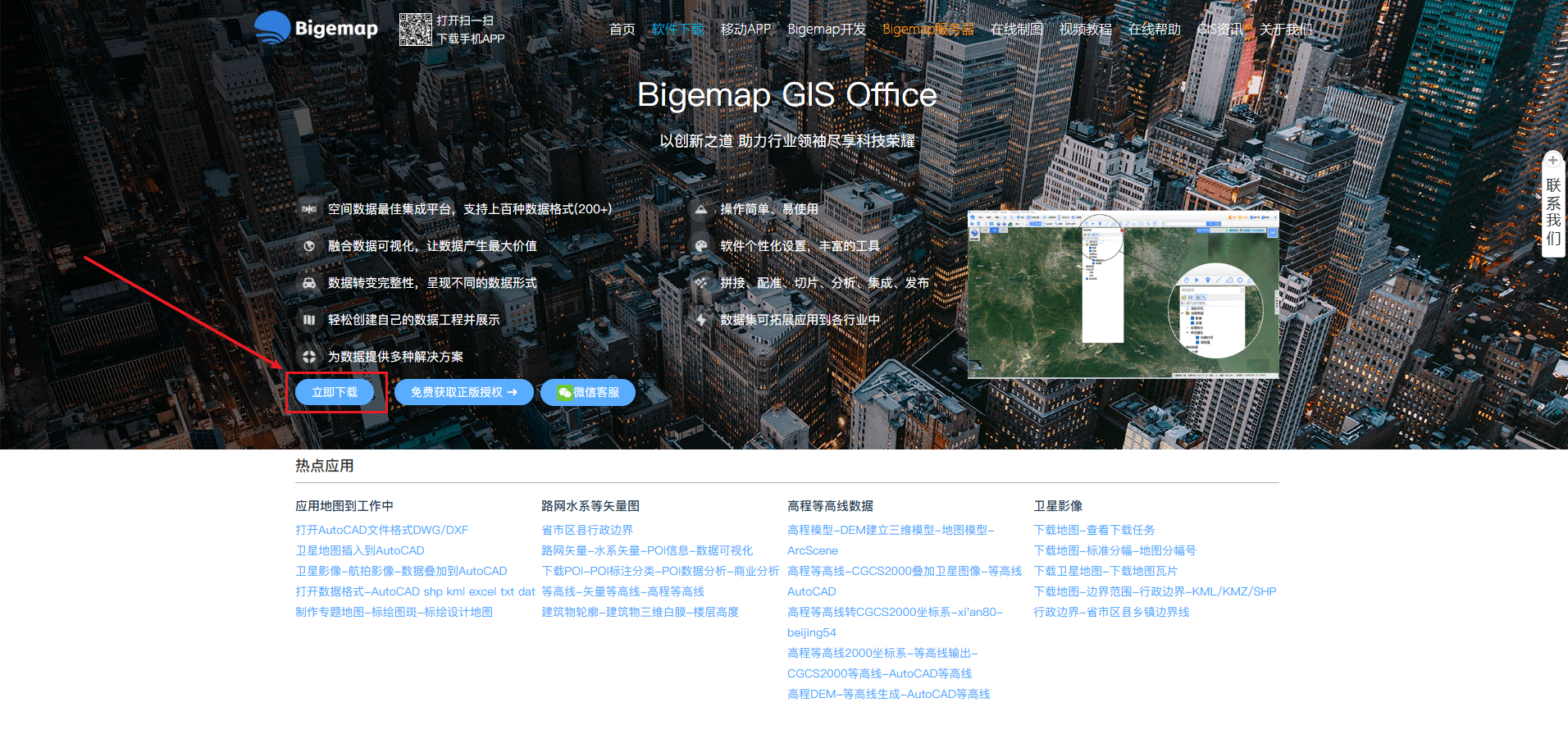Open the Bigemap服务器 nav item
The image size is (1568, 739).
[x=928, y=30]
